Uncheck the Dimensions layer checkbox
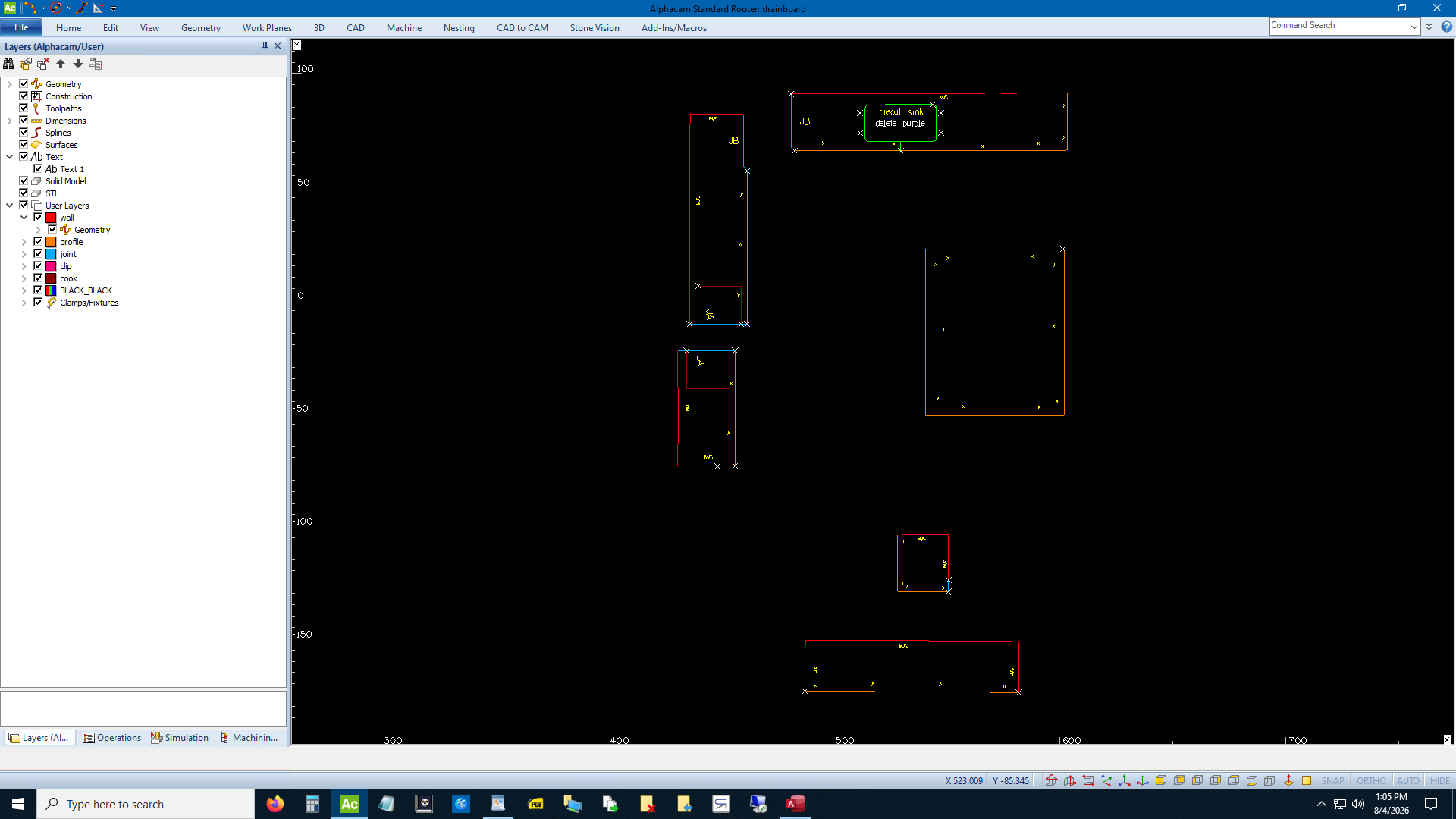 point(24,121)
